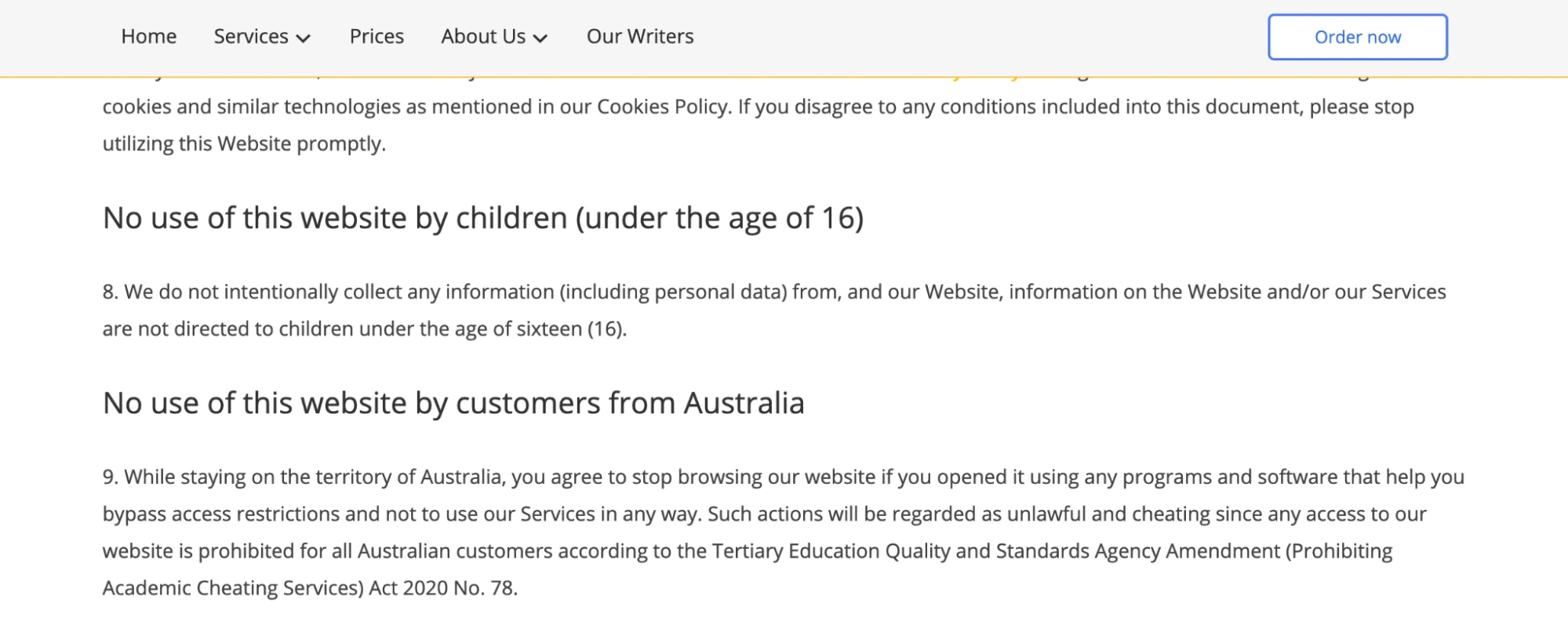1568x625 pixels.
Task: Click the phrase "utilizing this Website promptly"
Action: [x=243, y=144]
